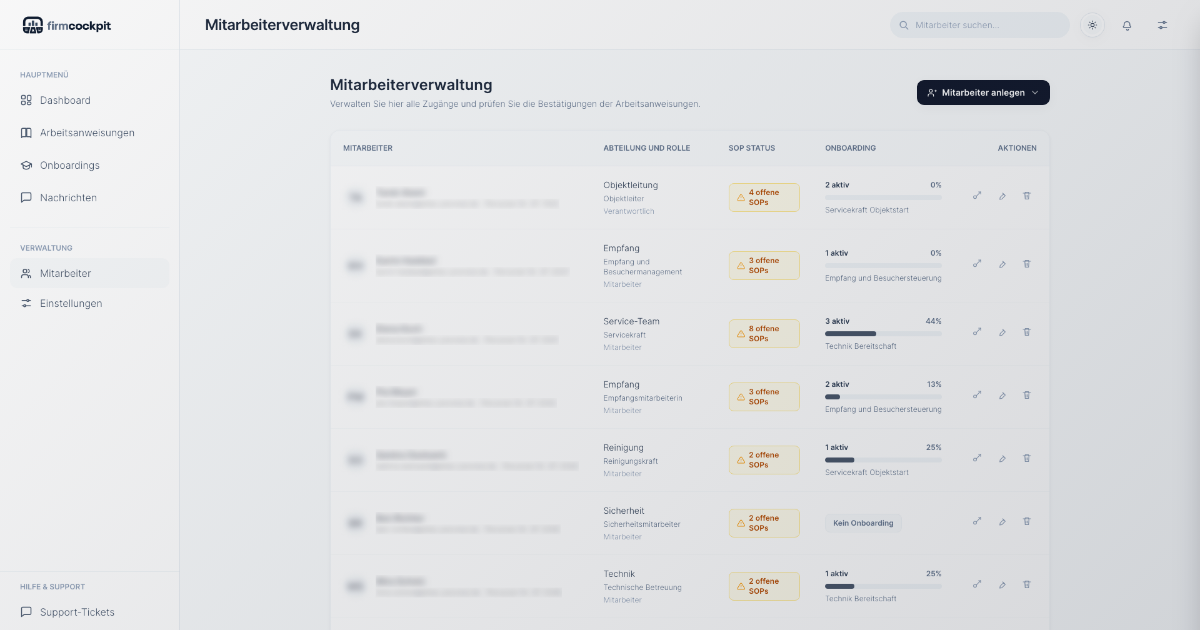The width and height of the screenshot is (1200, 630).
Task: Open notifications via the bell icon
Action: 1127,25
